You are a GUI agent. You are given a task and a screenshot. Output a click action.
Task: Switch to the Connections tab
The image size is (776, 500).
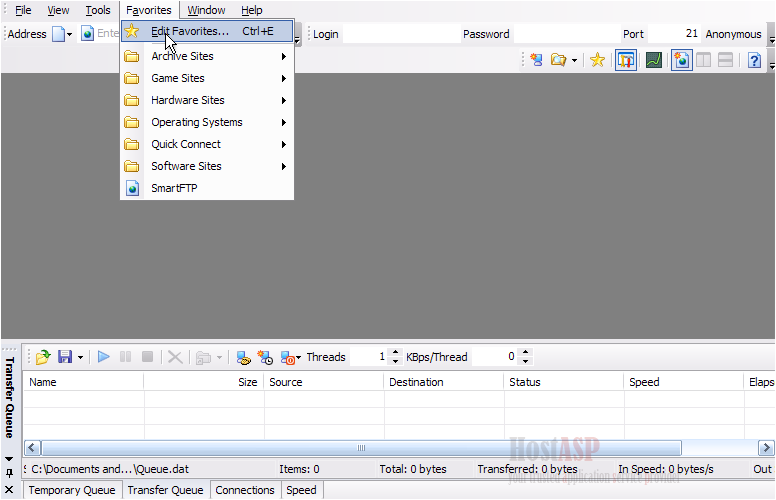pyautogui.click(x=245, y=490)
